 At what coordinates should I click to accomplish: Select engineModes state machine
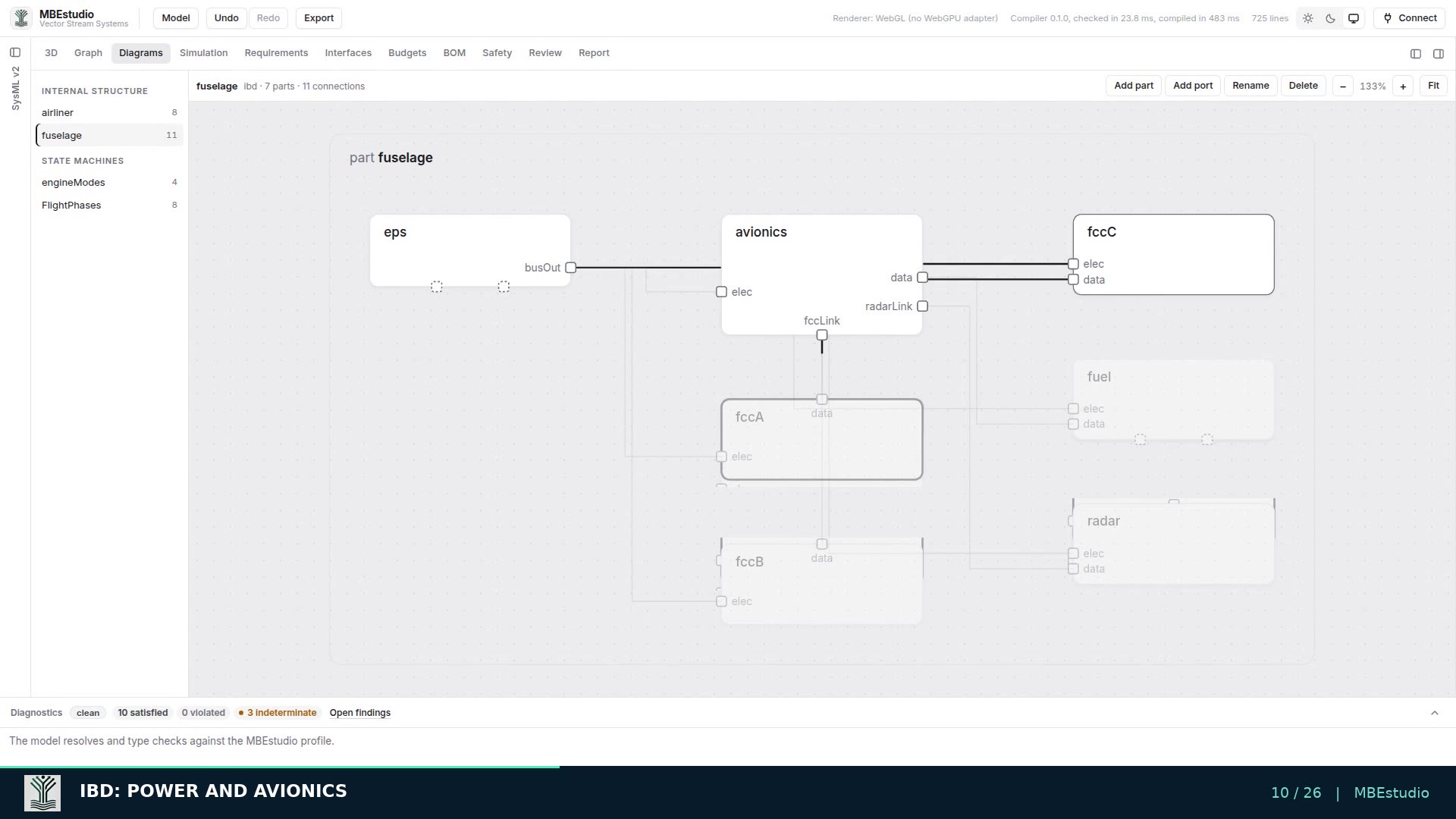pyautogui.click(x=109, y=182)
